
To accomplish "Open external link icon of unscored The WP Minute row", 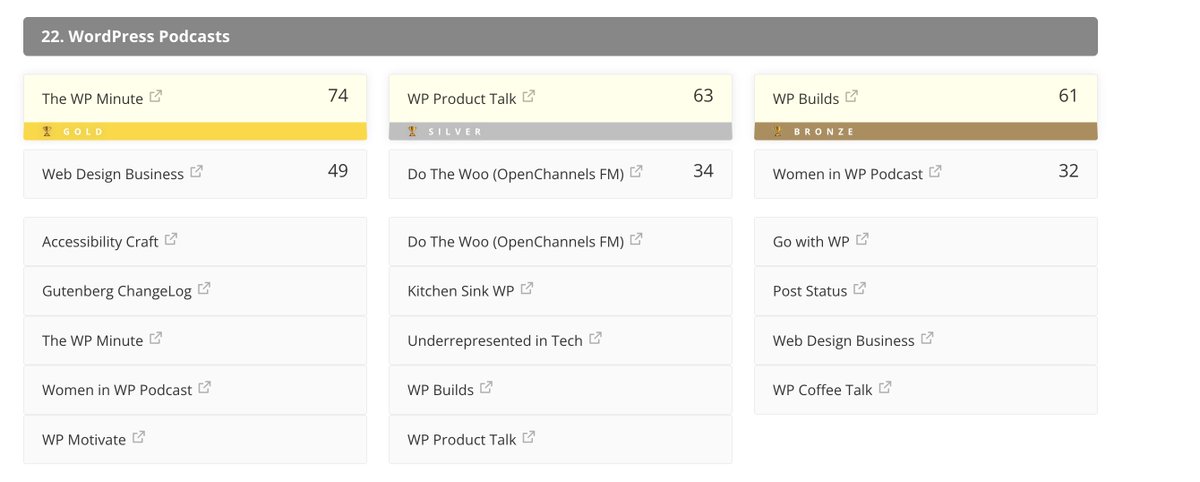I will click(x=156, y=339).
